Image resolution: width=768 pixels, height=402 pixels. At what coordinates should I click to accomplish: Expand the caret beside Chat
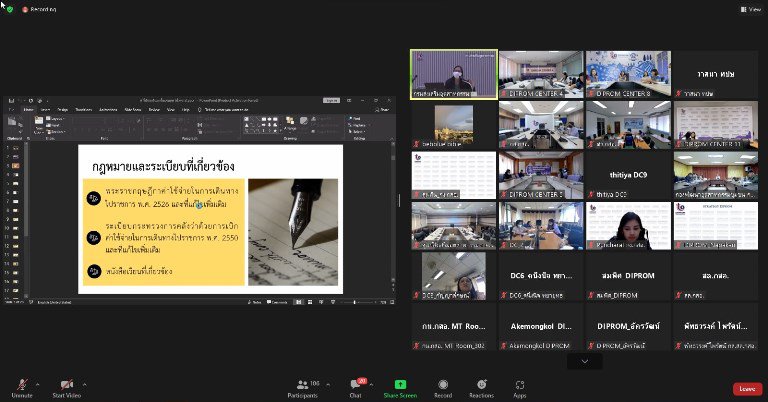click(x=371, y=385)
